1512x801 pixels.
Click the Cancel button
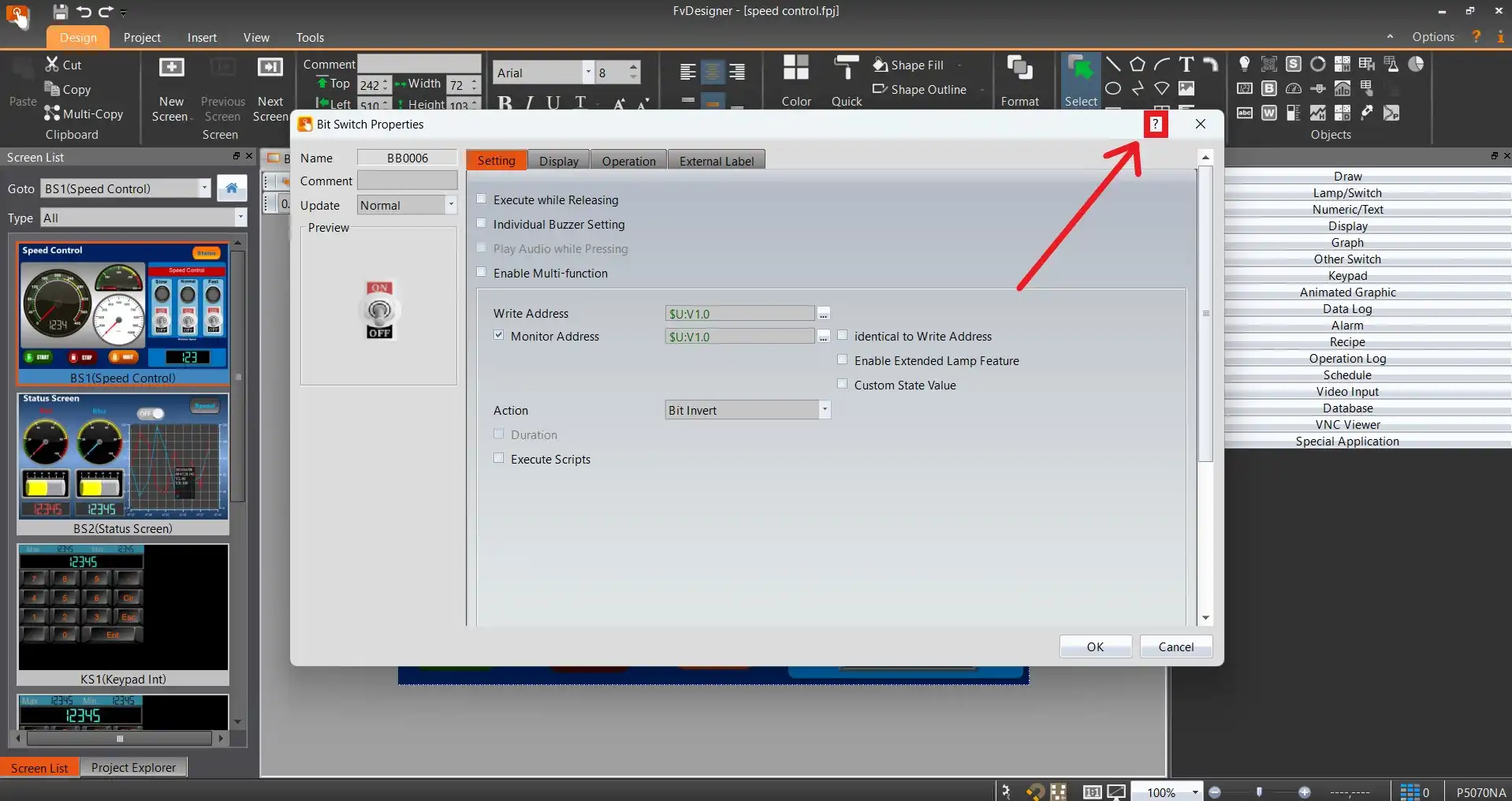coord(1175,646)
